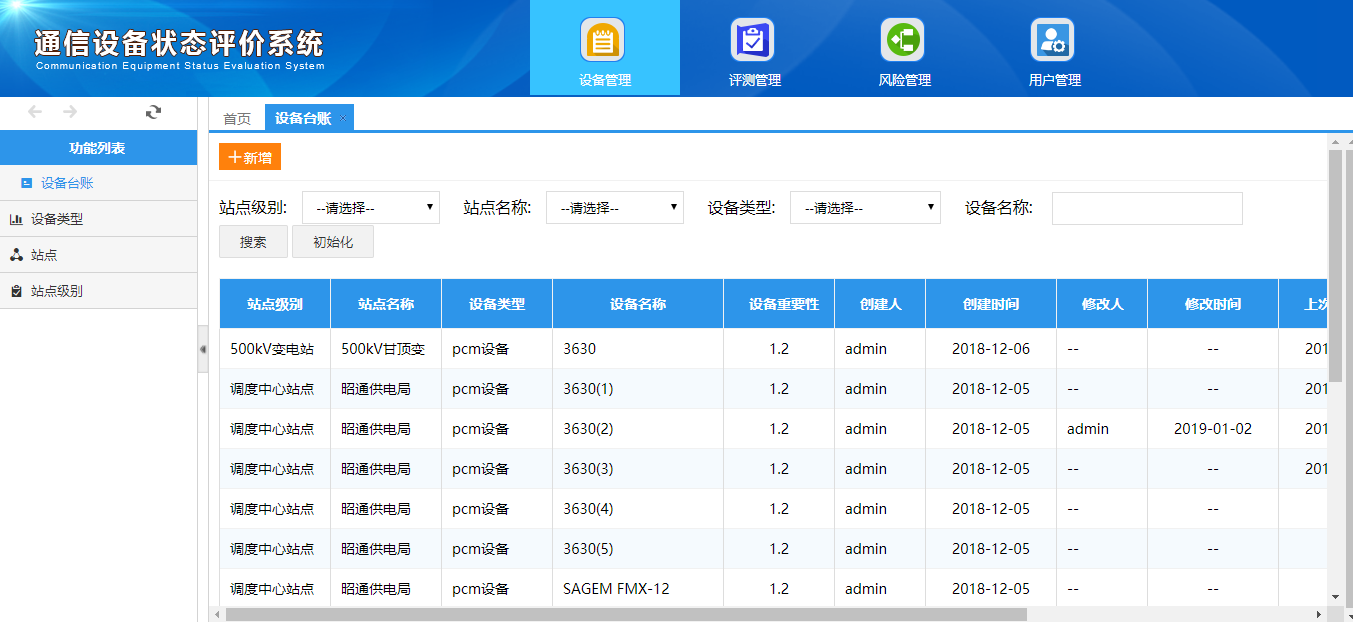
Task: Expand the 站点名称 dropdown
Action: (x=614, y=208)
